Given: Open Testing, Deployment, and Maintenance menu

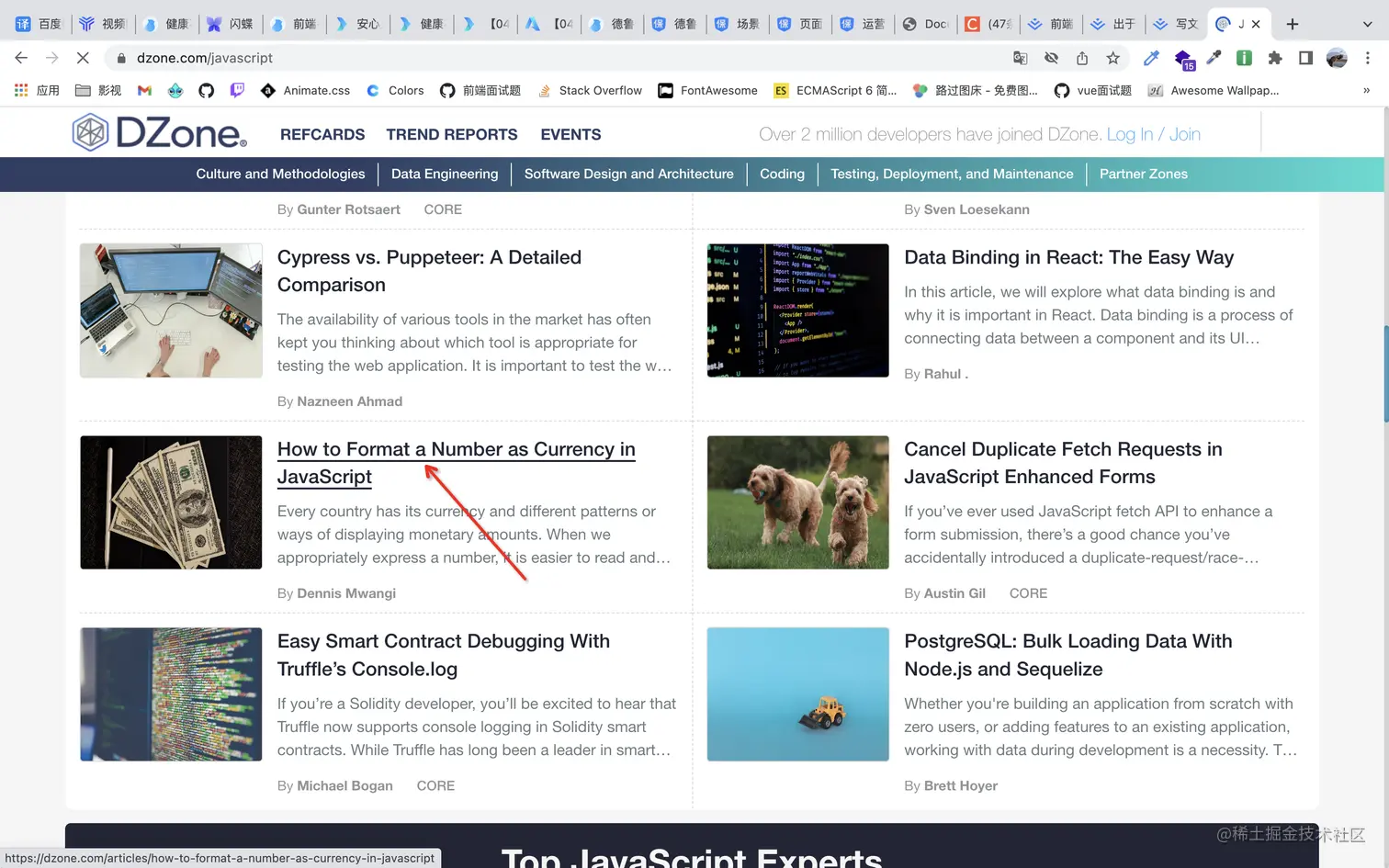Looking at the screenshot, I should [x=952, y=174].
